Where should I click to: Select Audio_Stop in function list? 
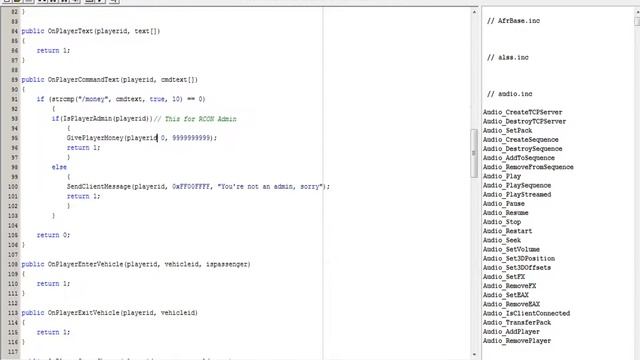click(502, 222)
